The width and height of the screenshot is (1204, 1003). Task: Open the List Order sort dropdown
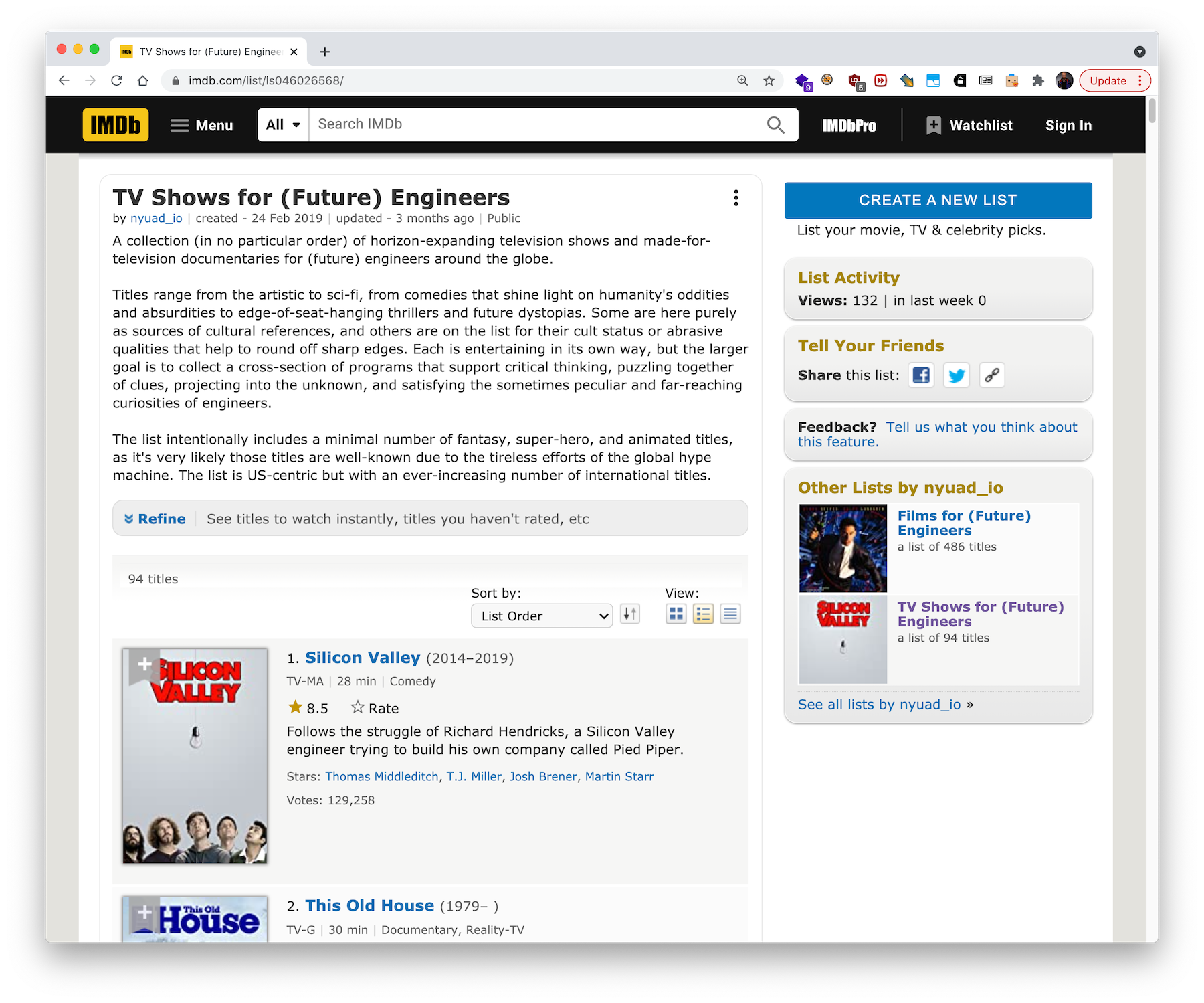point(542,616)
